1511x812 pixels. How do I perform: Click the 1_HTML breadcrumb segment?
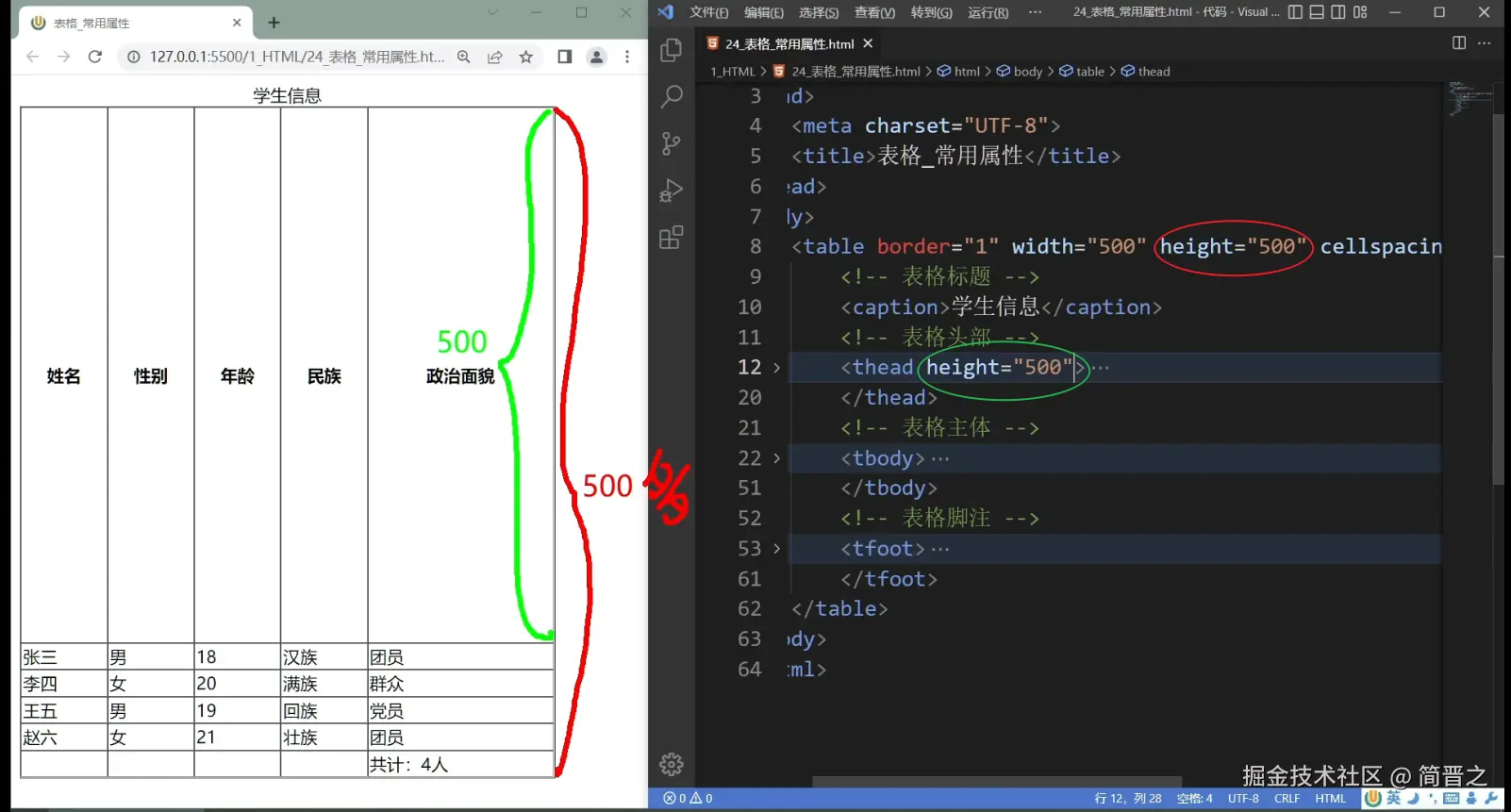(x=733, y=72)
